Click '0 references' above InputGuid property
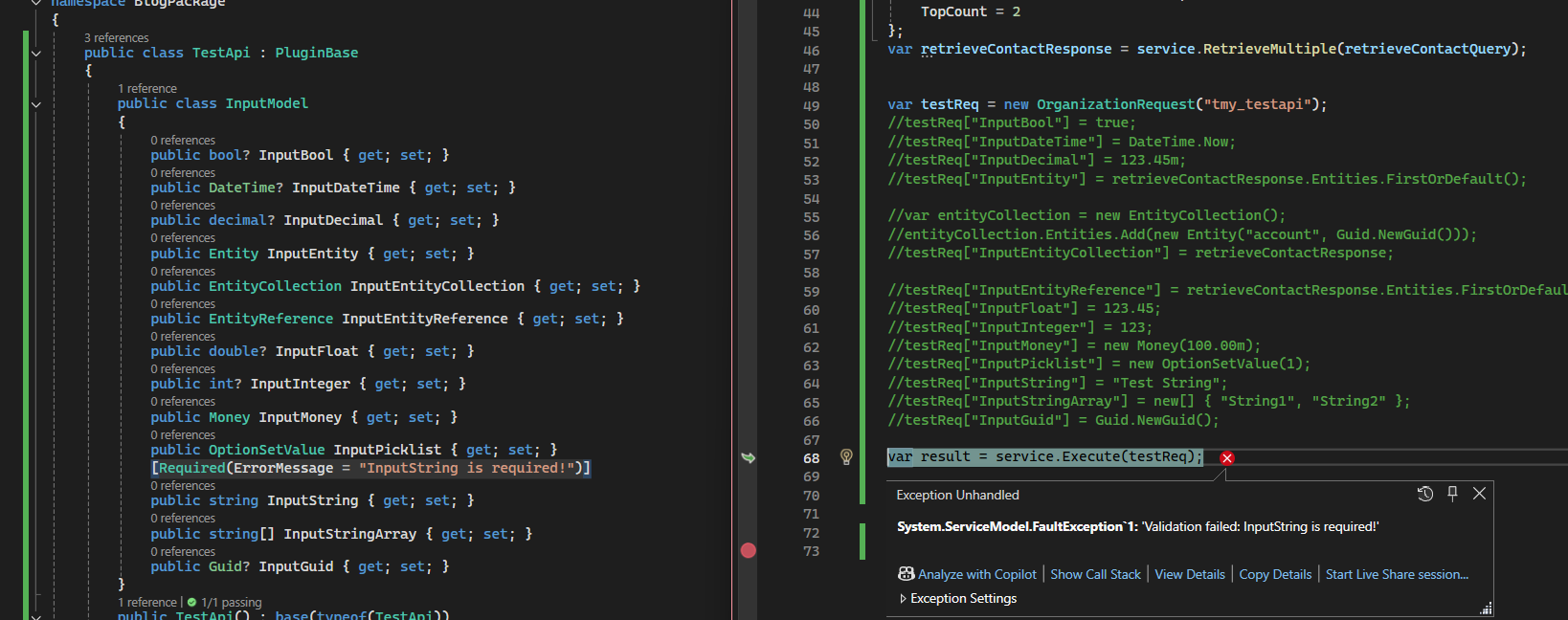 (183, 551)
